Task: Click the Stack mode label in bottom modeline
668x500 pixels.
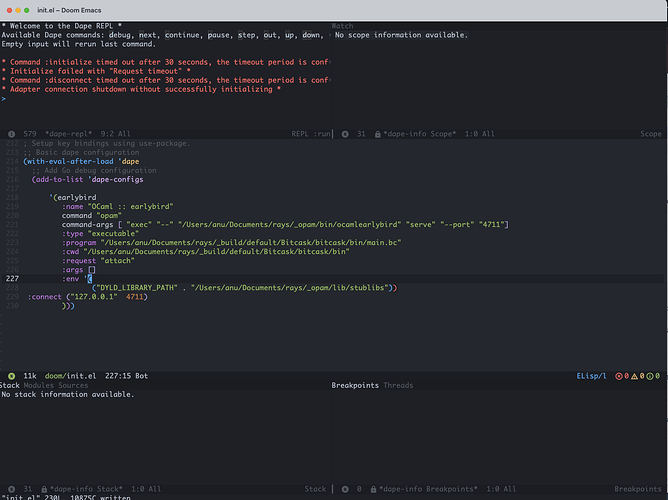Action: click(315, 489)
